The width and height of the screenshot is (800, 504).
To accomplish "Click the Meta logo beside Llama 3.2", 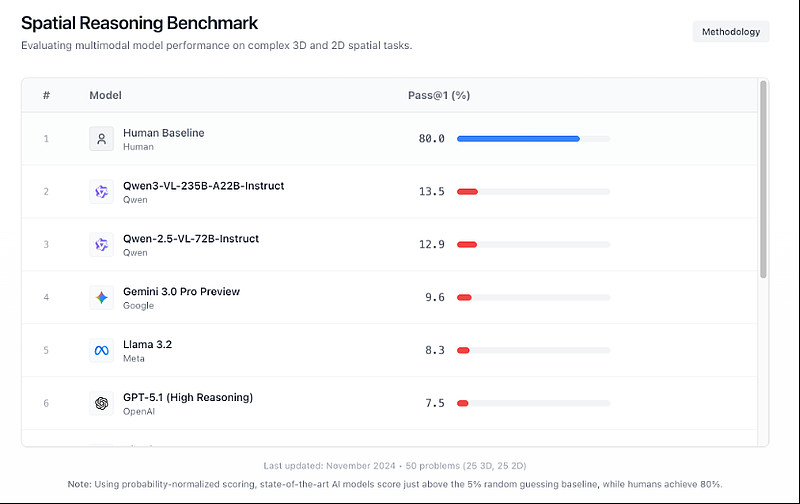I will tap(101, 351).
